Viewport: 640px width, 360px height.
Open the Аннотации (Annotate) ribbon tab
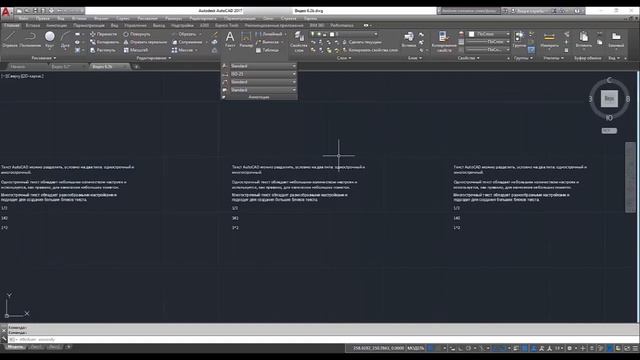pos(56,25)
